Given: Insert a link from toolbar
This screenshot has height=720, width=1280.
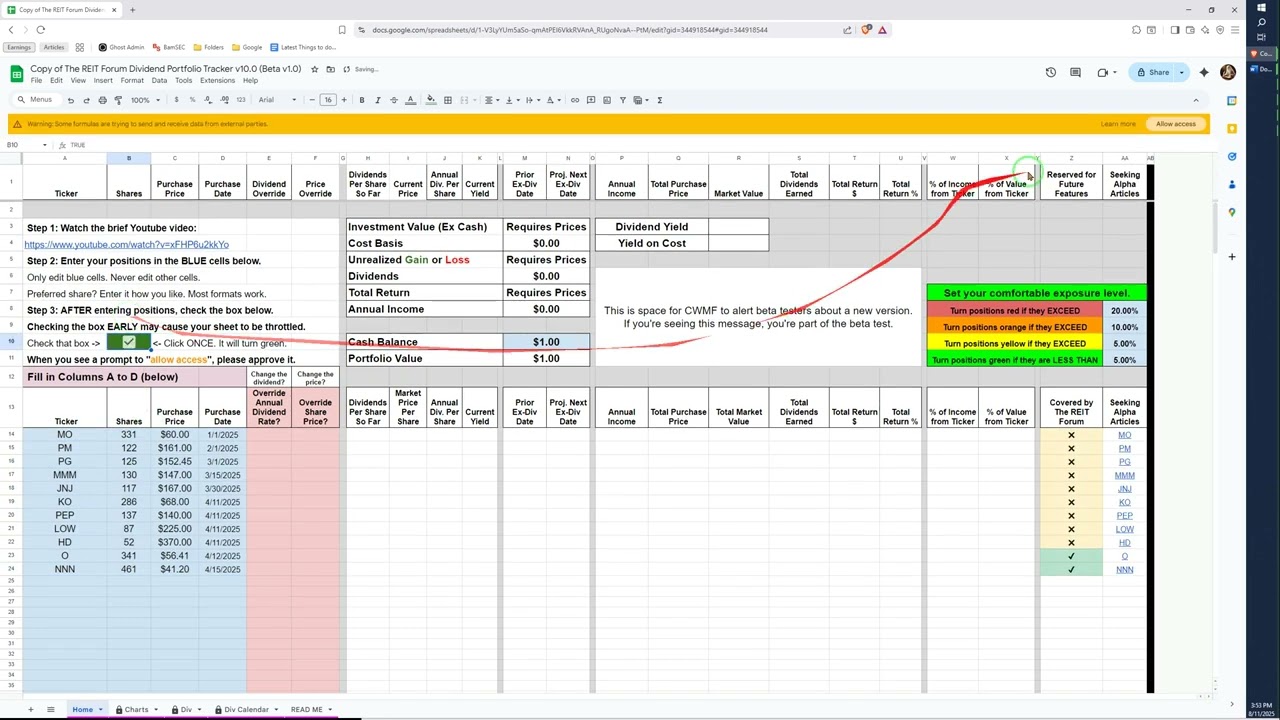Looking at the screenshot, I should pyautogui.click(x=576, y=100).
